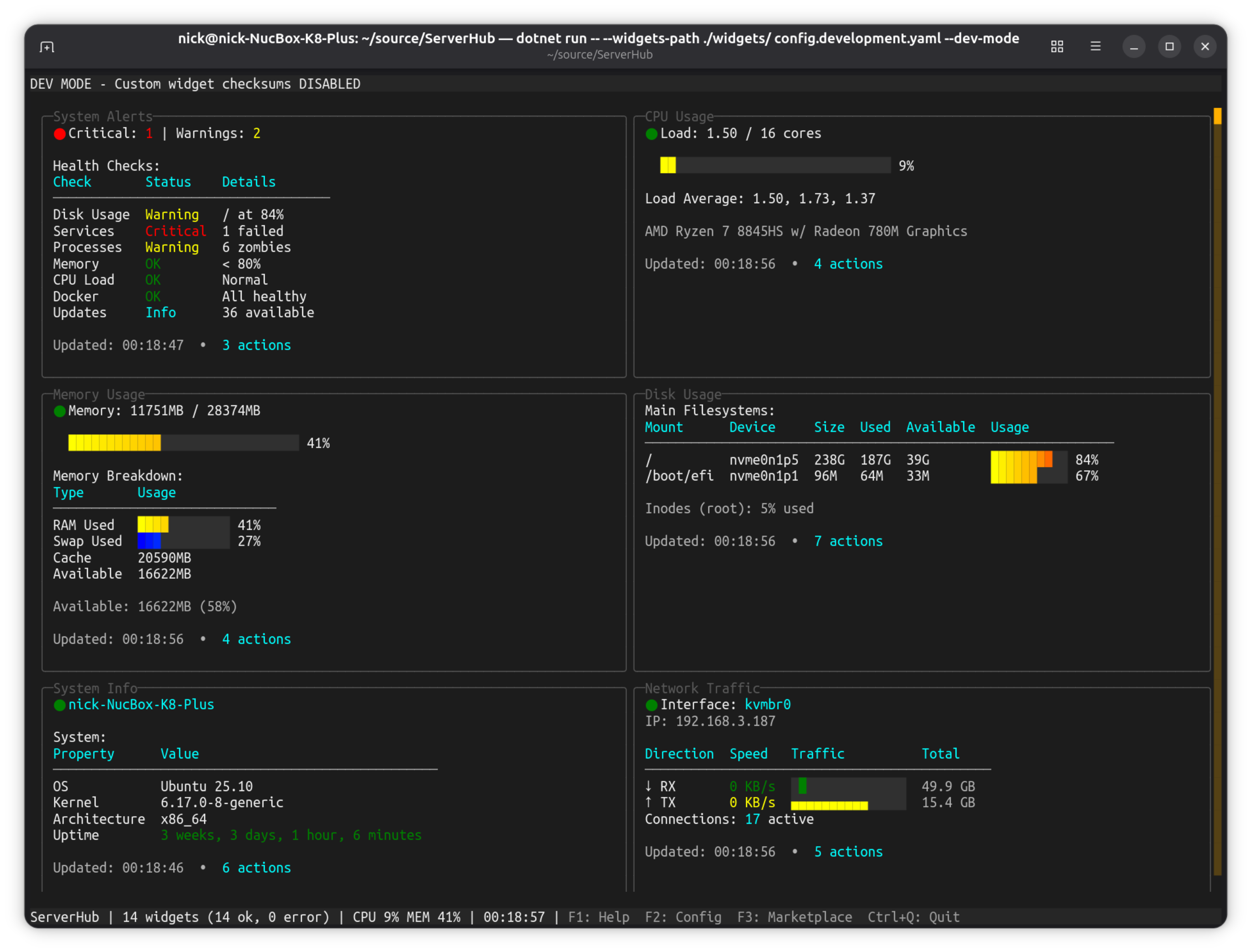Click green dot beside nick-NucBox-K8-Plus hostname
1251x952 pixels.
tap(60, 706)
